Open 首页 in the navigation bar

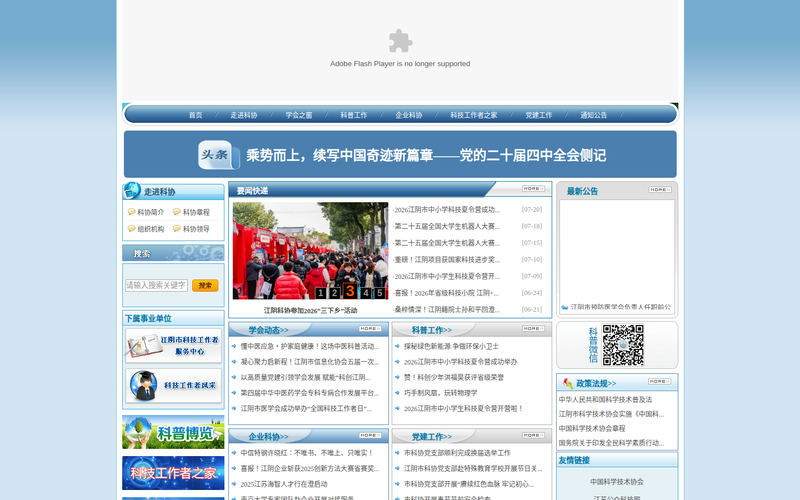tap(196, 115)
